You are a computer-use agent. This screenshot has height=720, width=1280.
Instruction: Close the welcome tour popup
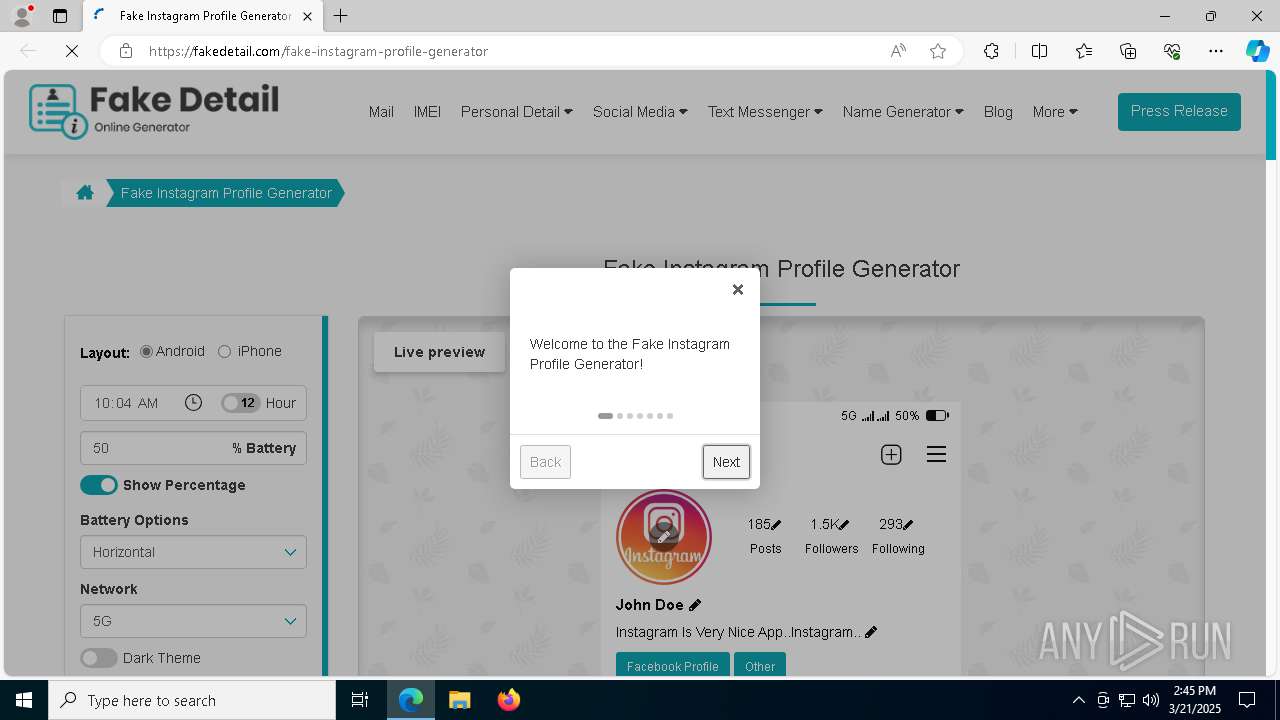(x=738, y=289)
